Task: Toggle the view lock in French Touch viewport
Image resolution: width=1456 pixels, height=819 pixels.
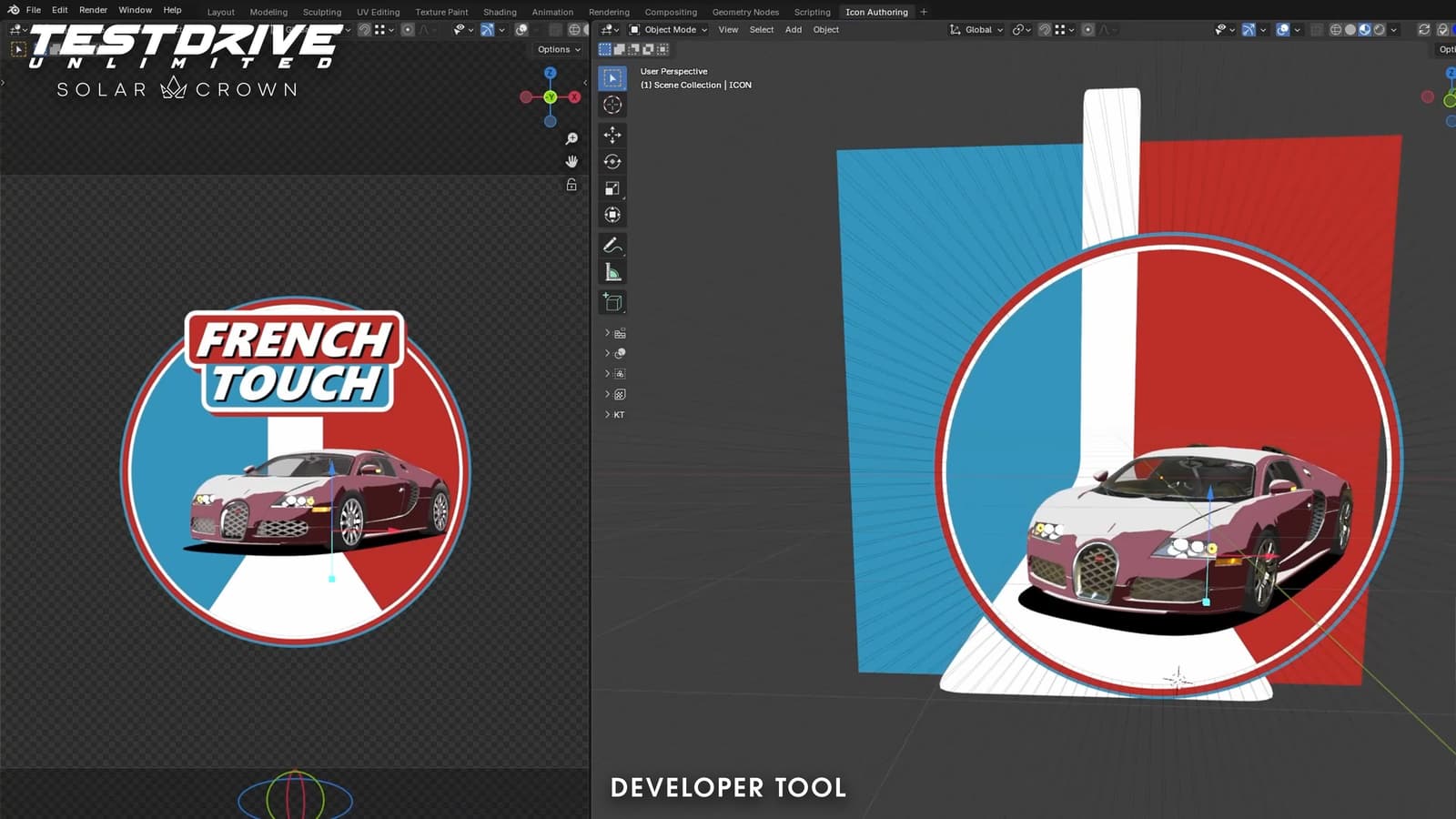Action: click(571, 185)
